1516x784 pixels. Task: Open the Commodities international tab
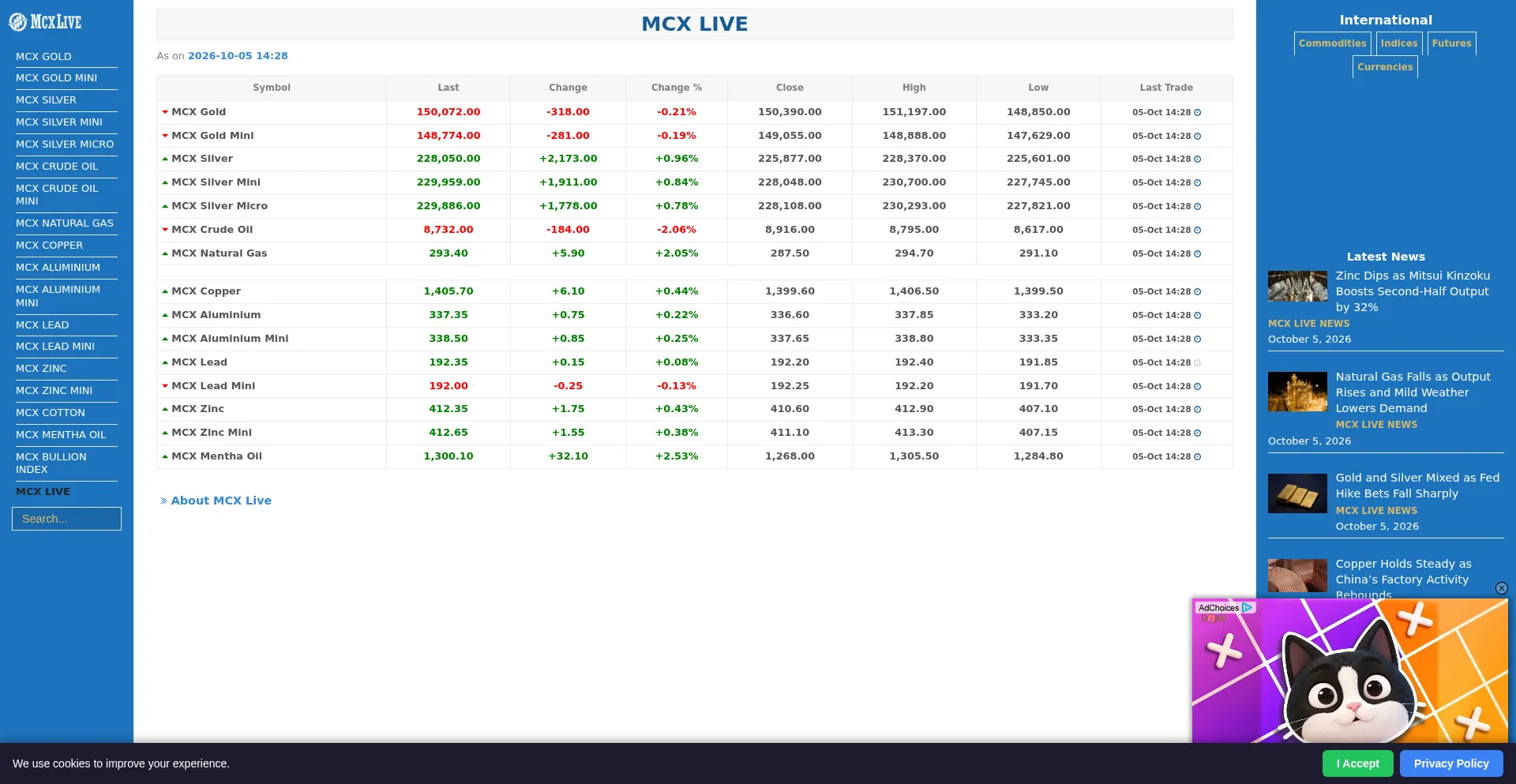(x=1332, y=43)
